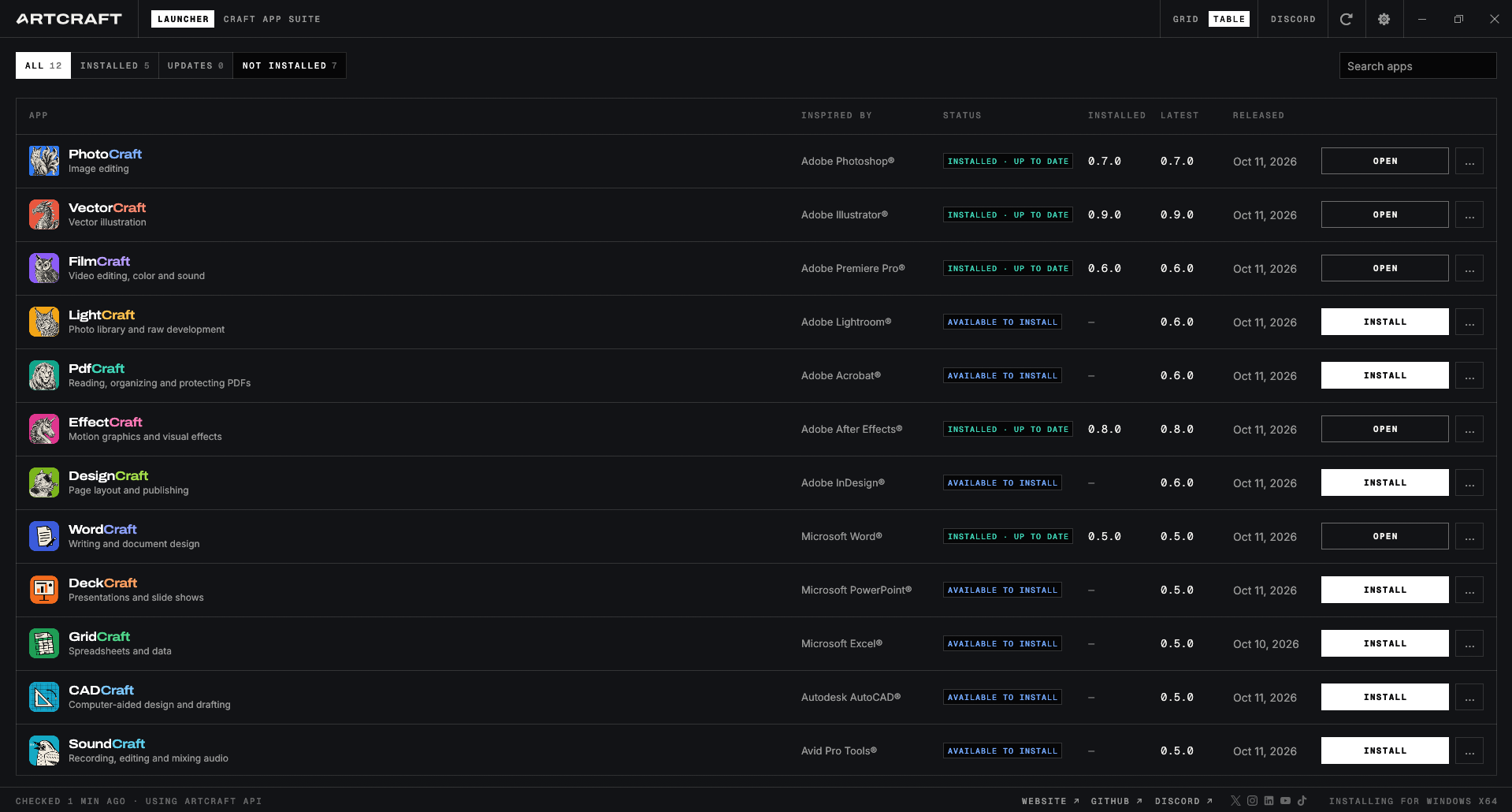
Task: Click the FilmCraft owl icon
Action: click(x=44, y=268)
